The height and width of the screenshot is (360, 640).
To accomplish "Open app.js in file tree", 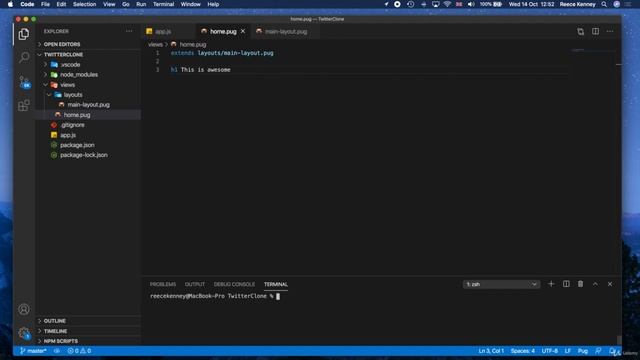I will (68, 135).
